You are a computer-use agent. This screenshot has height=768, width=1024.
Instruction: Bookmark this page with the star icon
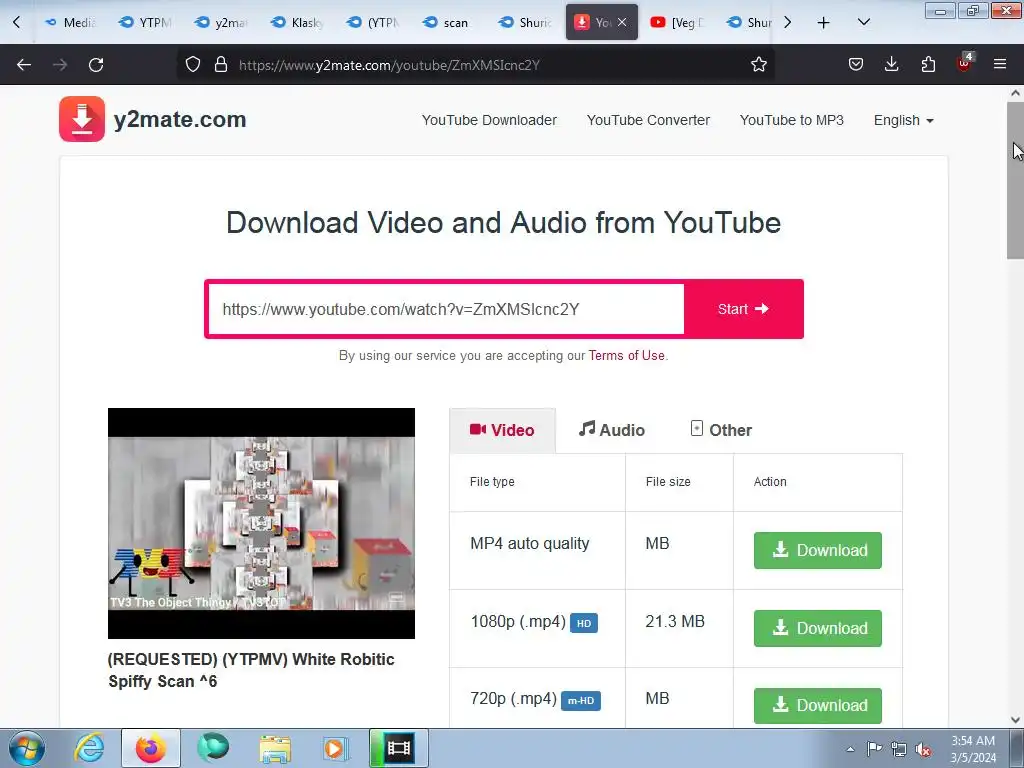click(x=758, y=64)
